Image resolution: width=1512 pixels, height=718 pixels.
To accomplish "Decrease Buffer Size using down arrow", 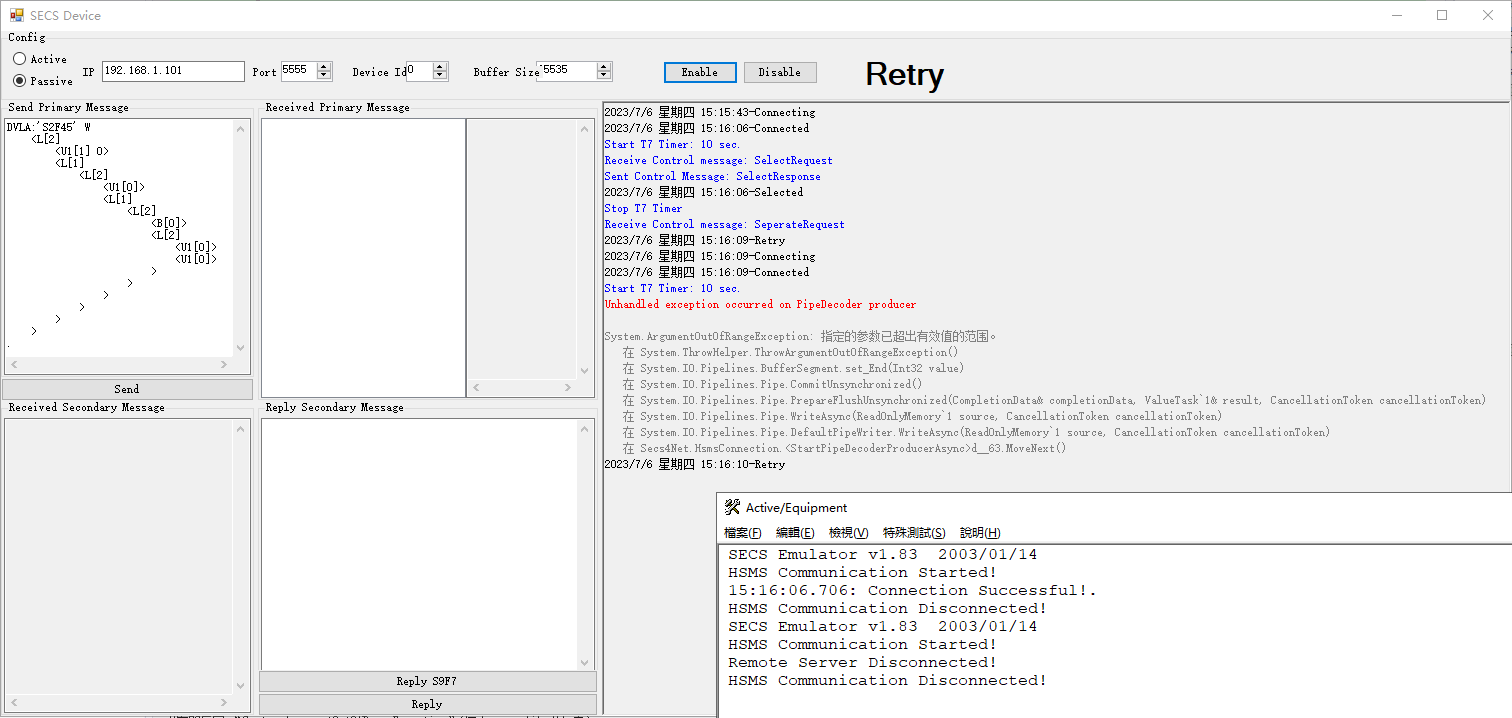I will 603,76.
